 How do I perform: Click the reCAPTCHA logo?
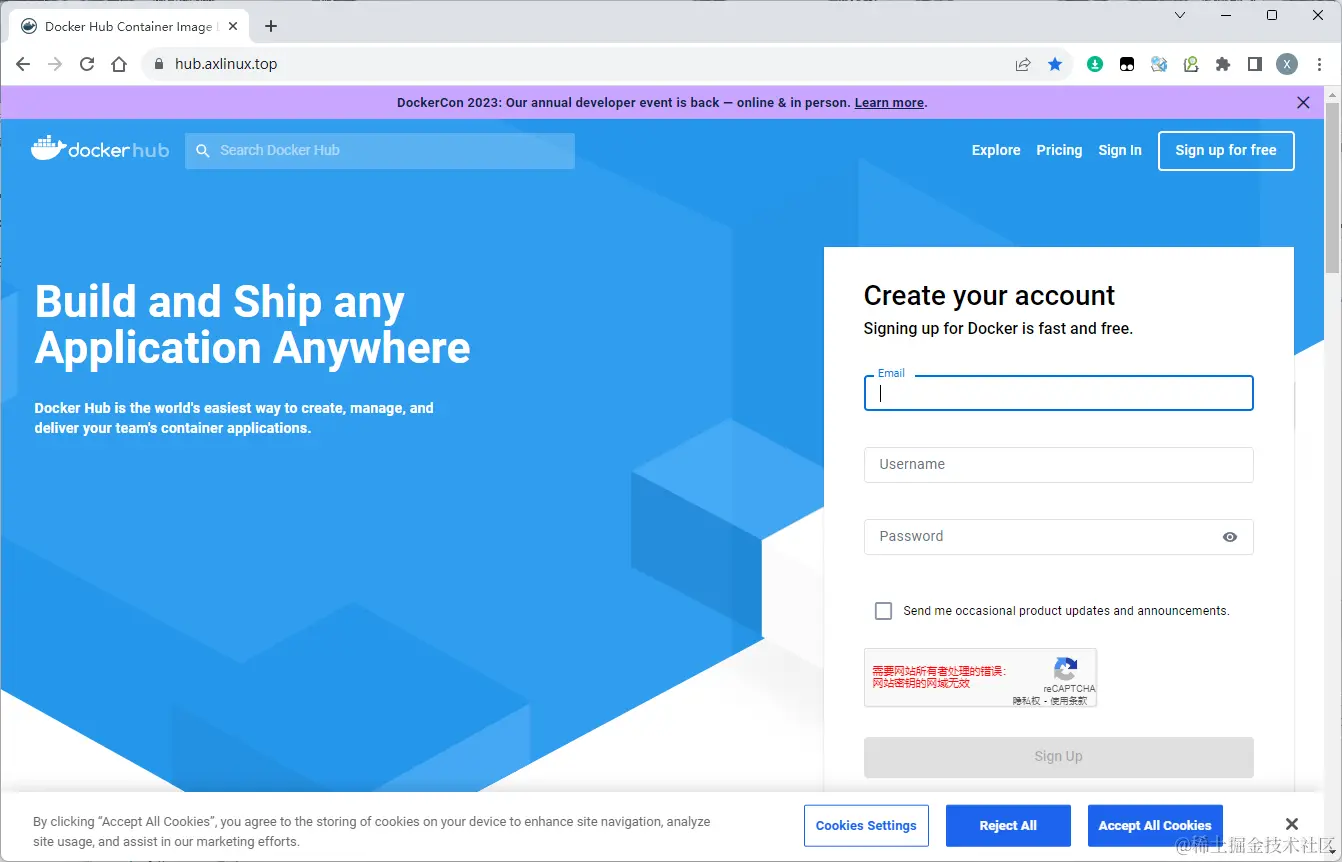click(x=1066, y=669)
